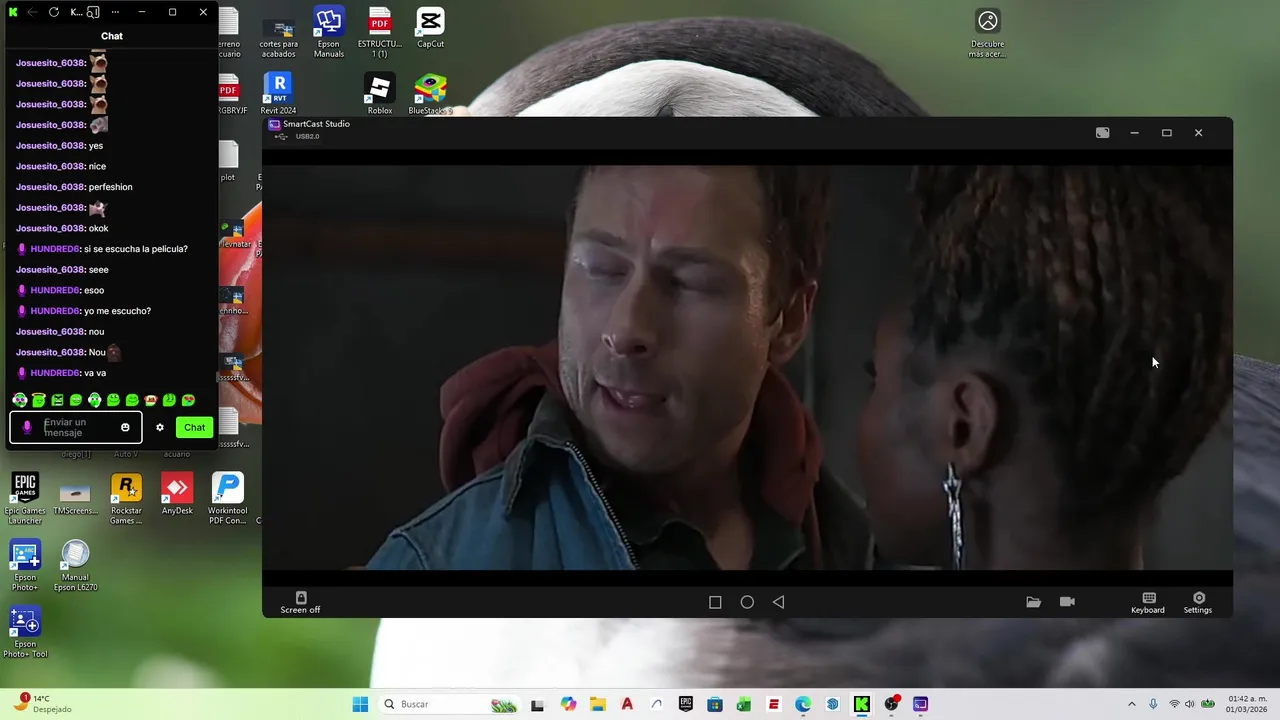Open the Windows Start menu
Image resolution: width=1280 pixels, height=720 pixels.
pyautogui.click(x=360, y=704)
